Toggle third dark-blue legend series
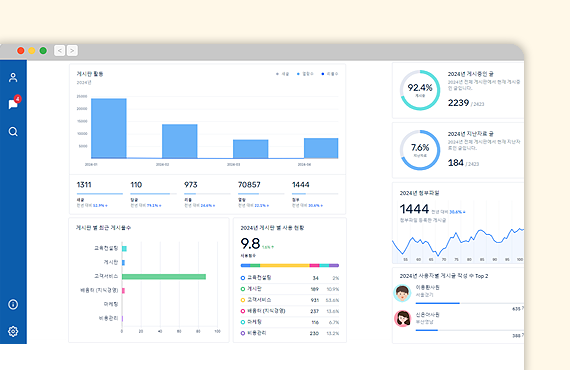This screenshot has height=370, width=570. [x=329, y=74]
